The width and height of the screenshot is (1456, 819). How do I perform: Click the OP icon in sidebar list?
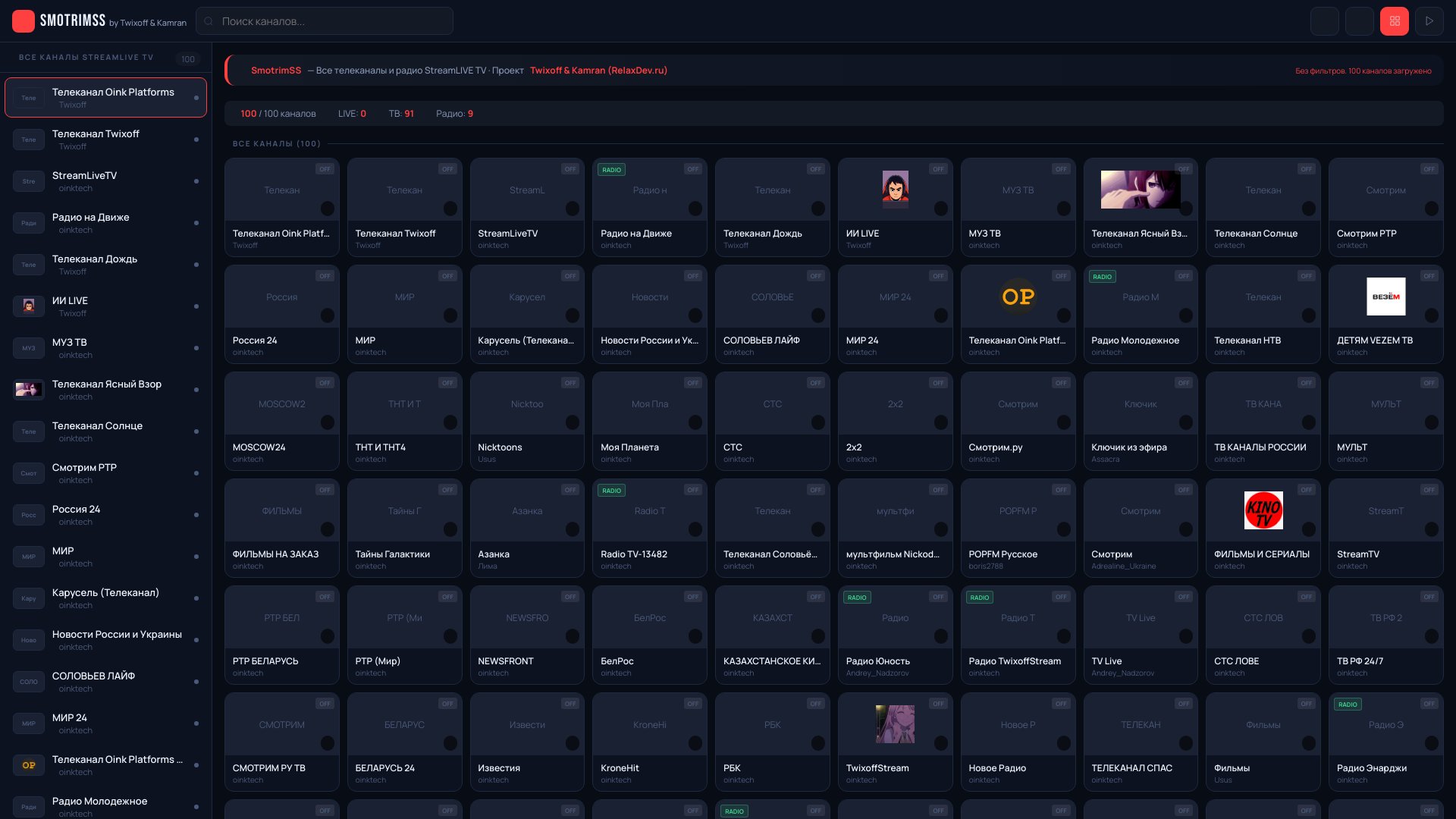point(29,765)
